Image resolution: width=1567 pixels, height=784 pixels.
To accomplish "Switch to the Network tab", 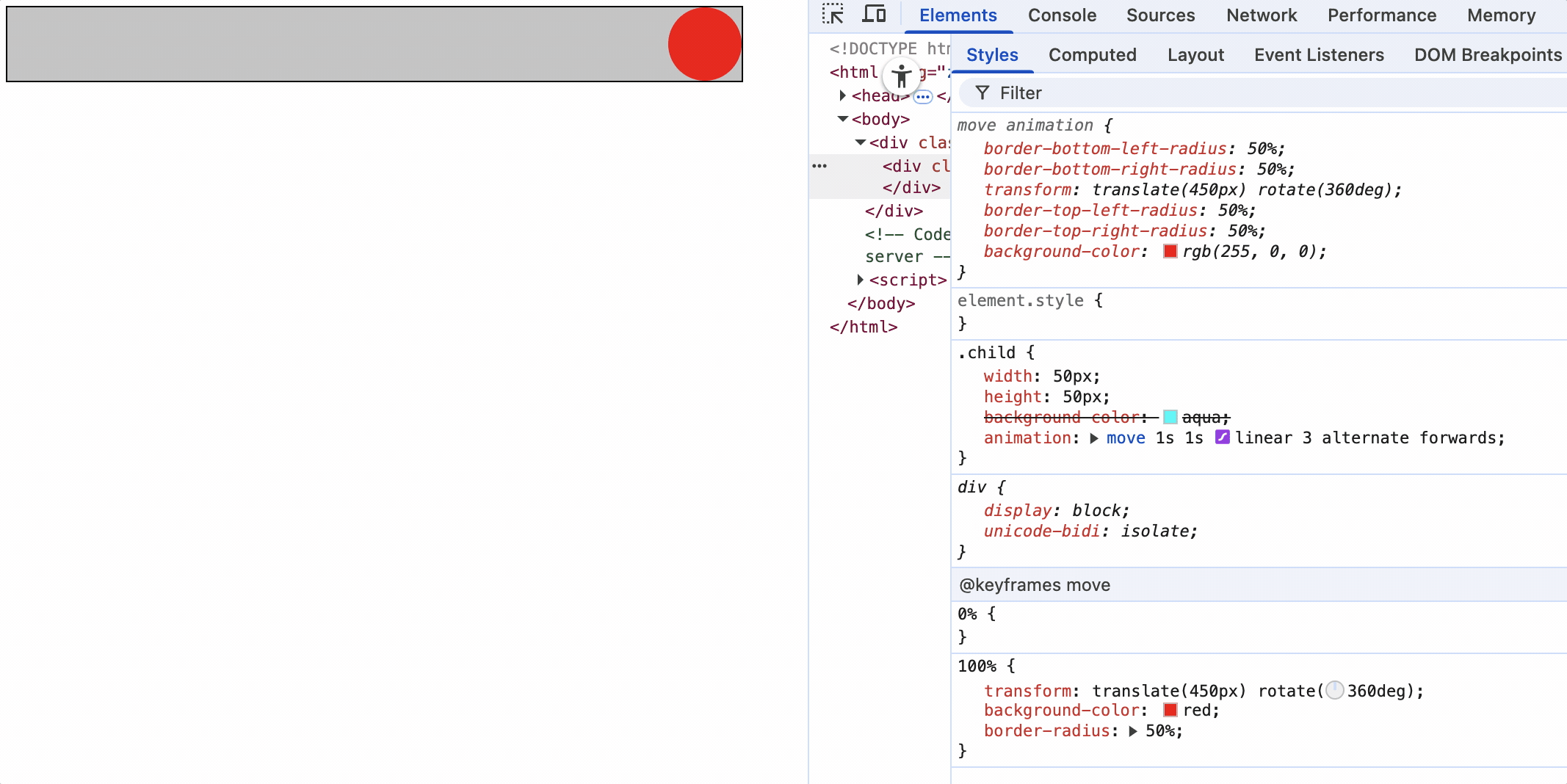I will tap(1262, 15).
